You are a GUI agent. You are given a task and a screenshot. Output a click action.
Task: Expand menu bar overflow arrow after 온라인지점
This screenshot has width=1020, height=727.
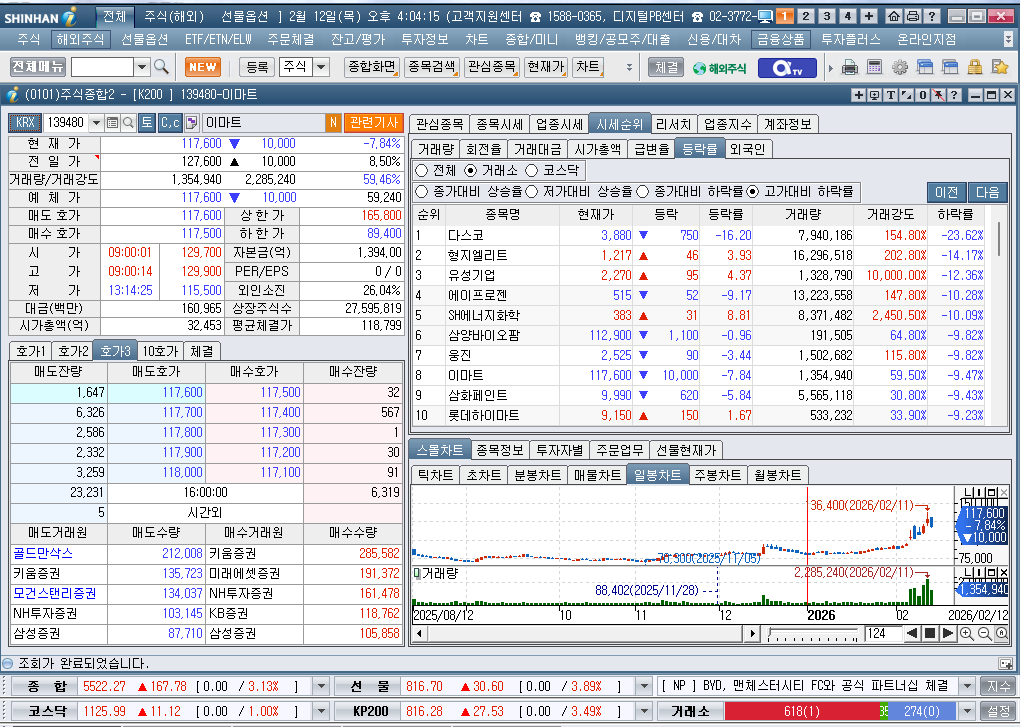pos(1008,40)
